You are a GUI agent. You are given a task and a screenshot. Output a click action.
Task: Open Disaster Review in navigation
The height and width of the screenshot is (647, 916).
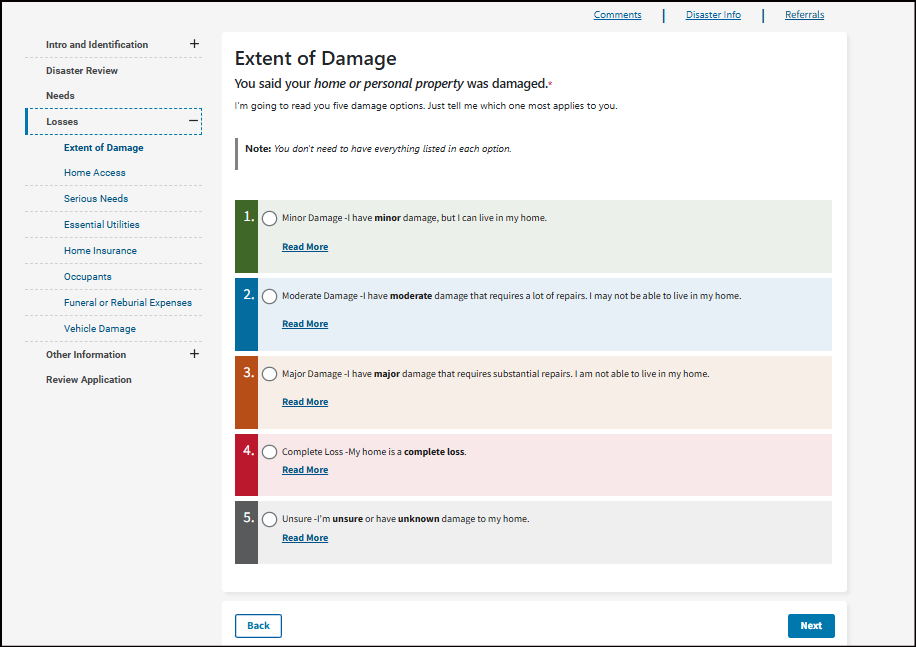[x=82, y=71]
